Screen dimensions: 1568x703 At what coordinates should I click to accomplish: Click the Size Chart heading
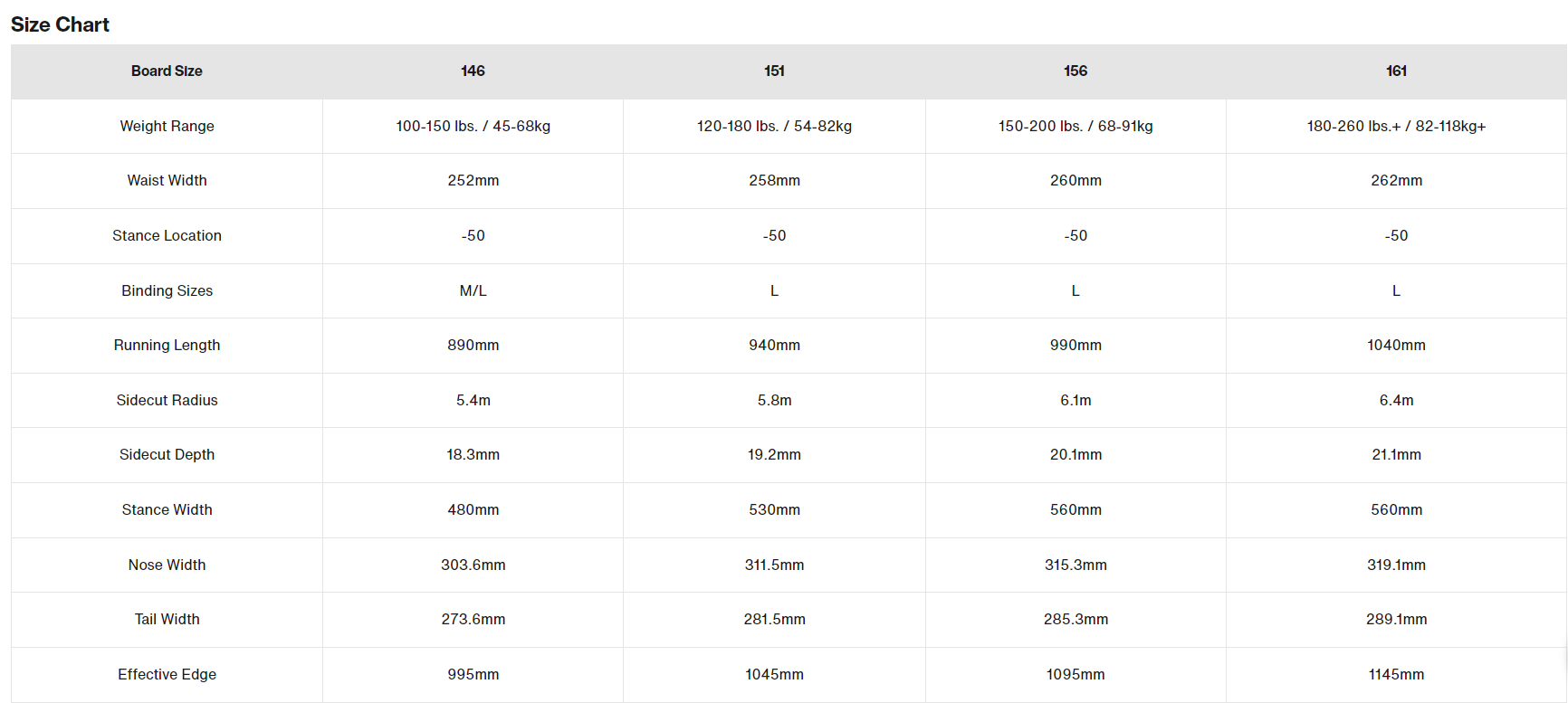click(60, 24)
